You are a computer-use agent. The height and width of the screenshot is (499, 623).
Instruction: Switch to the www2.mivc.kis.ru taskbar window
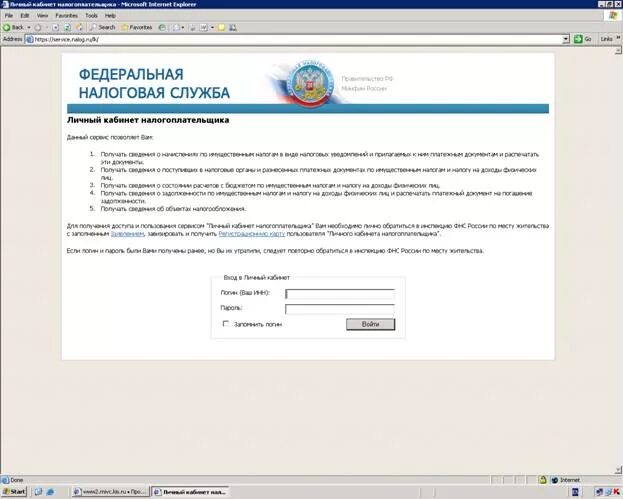pyautogui.click(x=111, y=492)
